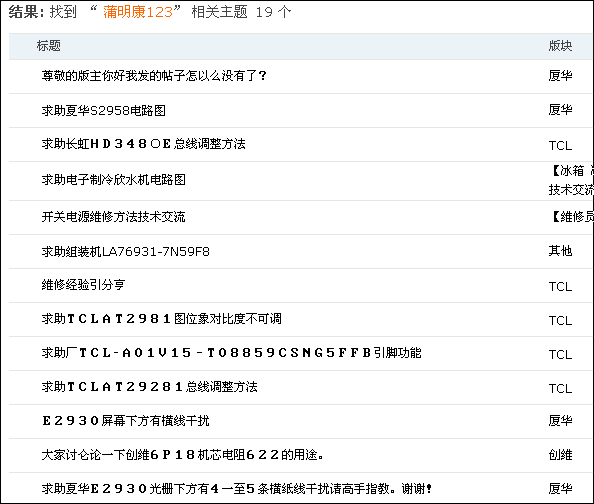Image resolution: width=594 pixels, height=504 pixels.
Task: Click the 版块 column header
Action: pyautogui.click(x=560, y=46)
